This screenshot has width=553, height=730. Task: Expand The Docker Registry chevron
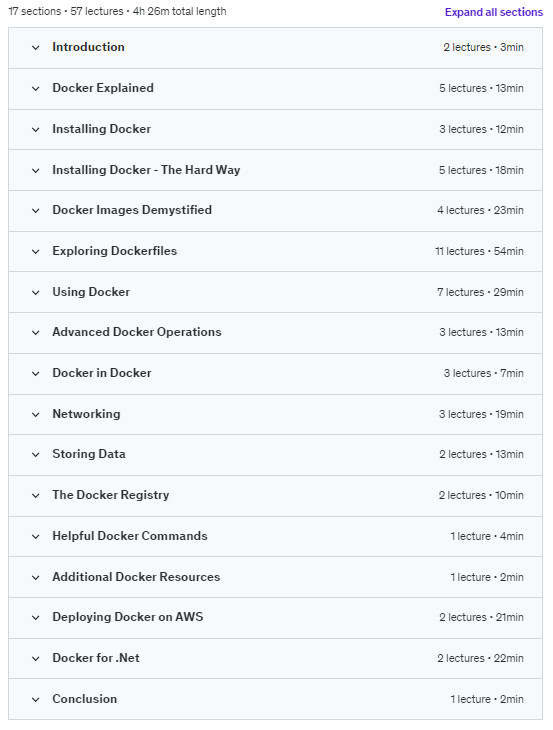[x=35, y=495]
